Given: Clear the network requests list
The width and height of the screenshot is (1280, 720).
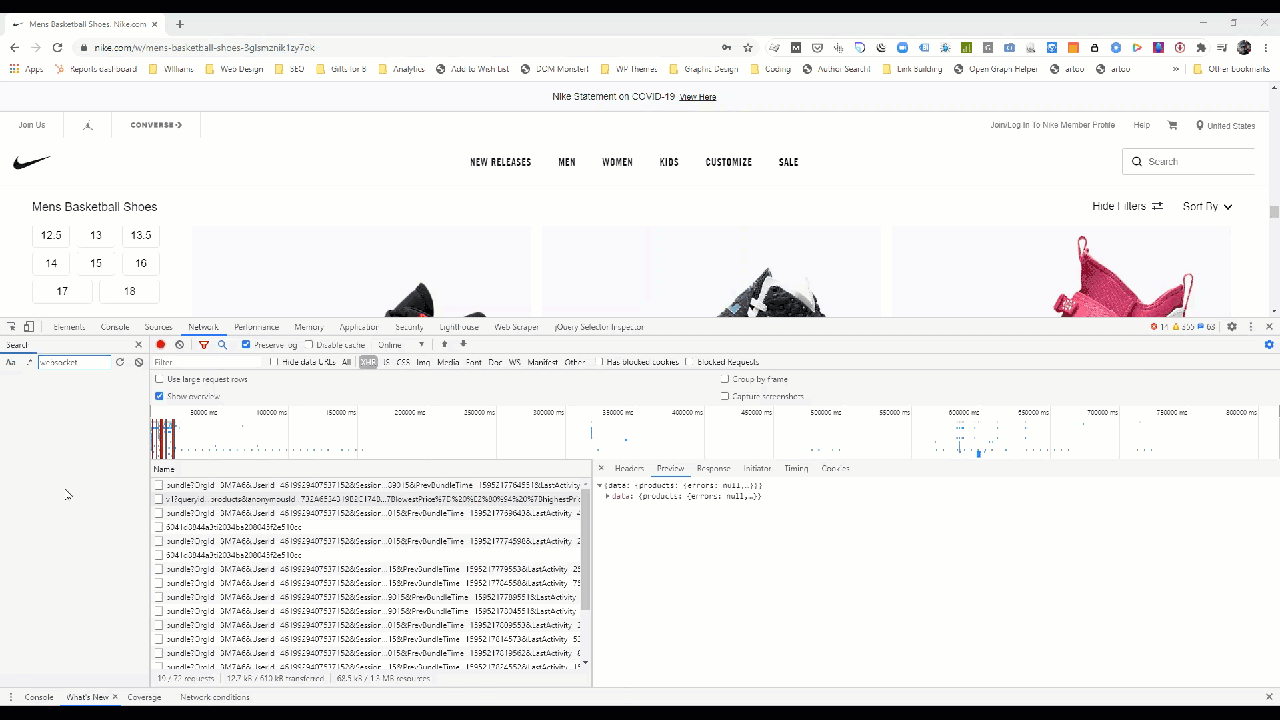Looking at the screenshot, I should pyautogui.click(x=179, y=344).
